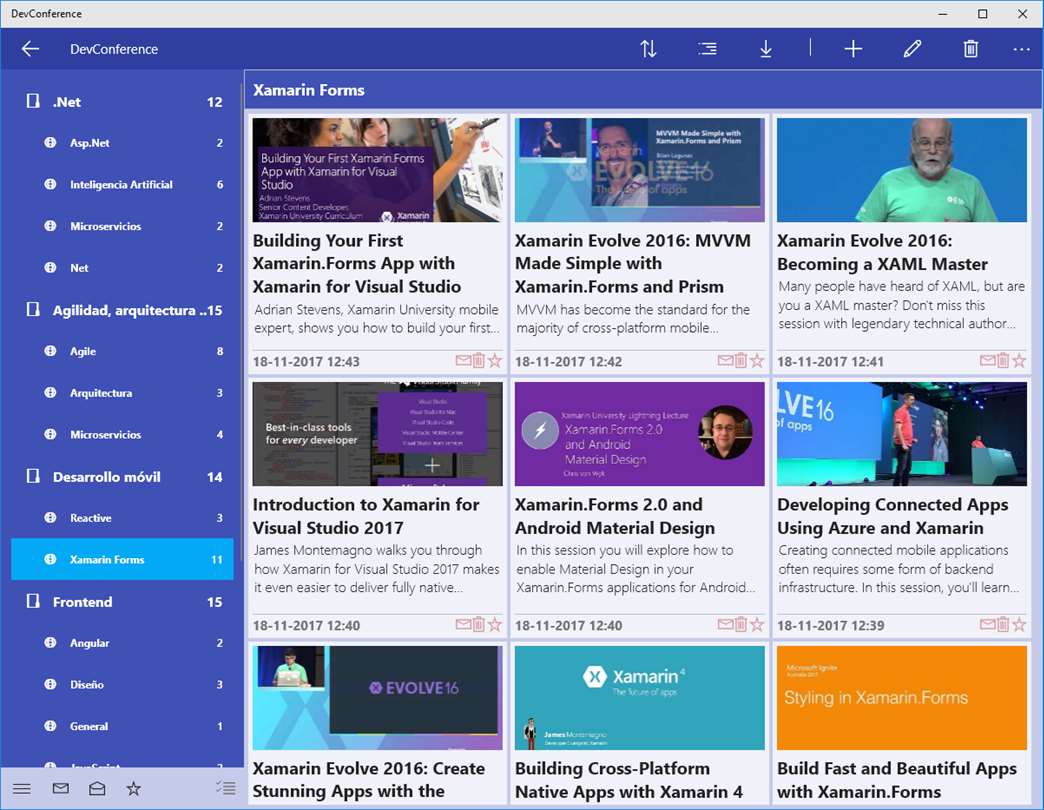
Task: Open 'Developing Connected Apps Using Azure' title
Action: point(893,516)
